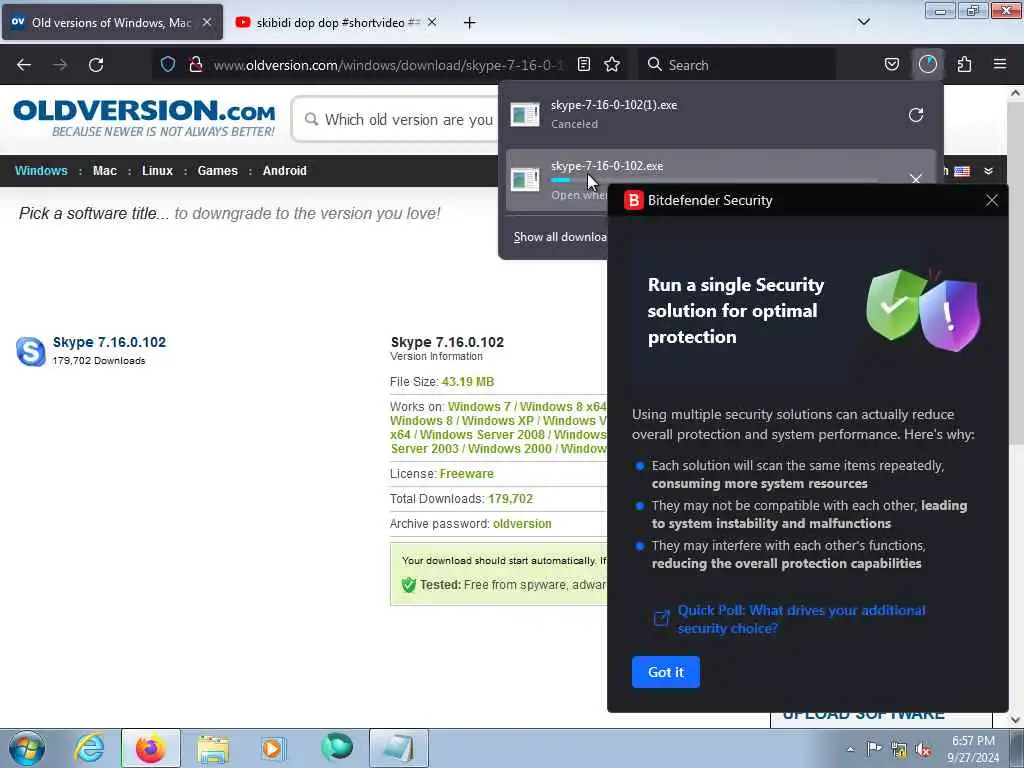Click the downloads progress icon in toolbar

click(x=928, y=64)
